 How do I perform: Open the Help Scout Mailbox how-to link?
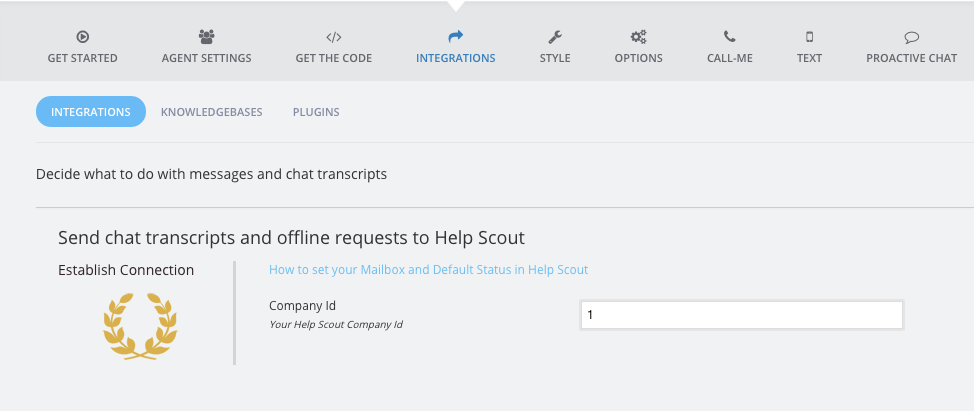(x=428, y=270)
